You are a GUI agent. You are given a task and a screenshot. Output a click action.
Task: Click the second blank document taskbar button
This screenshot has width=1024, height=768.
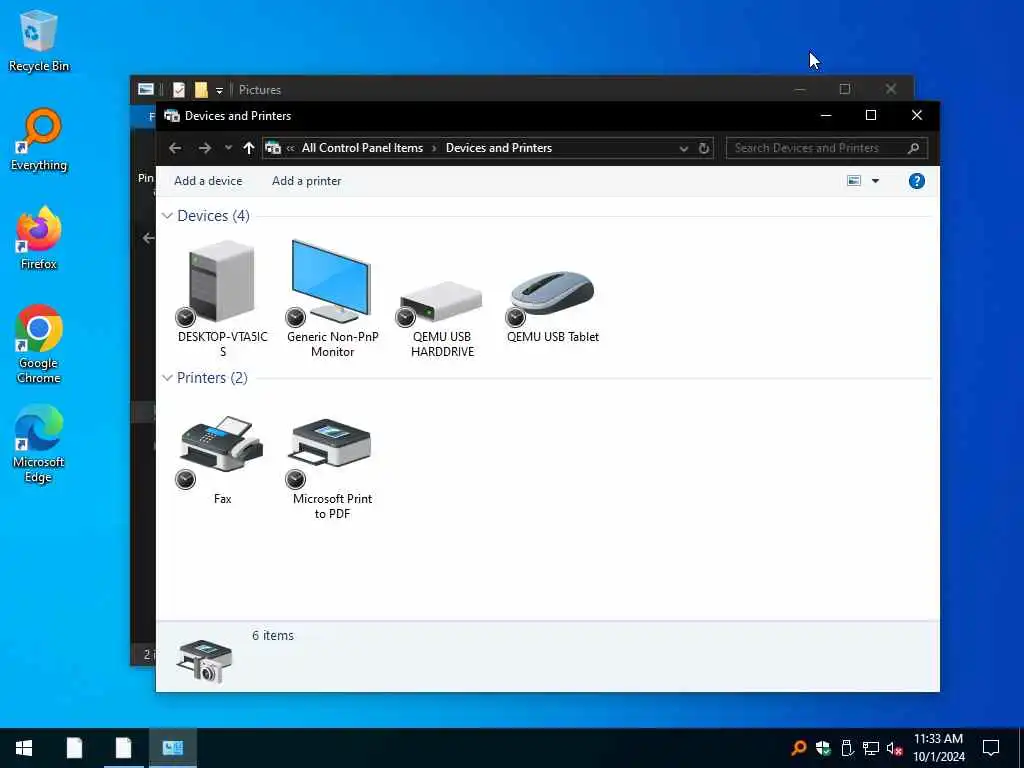(x=123, y=748)
